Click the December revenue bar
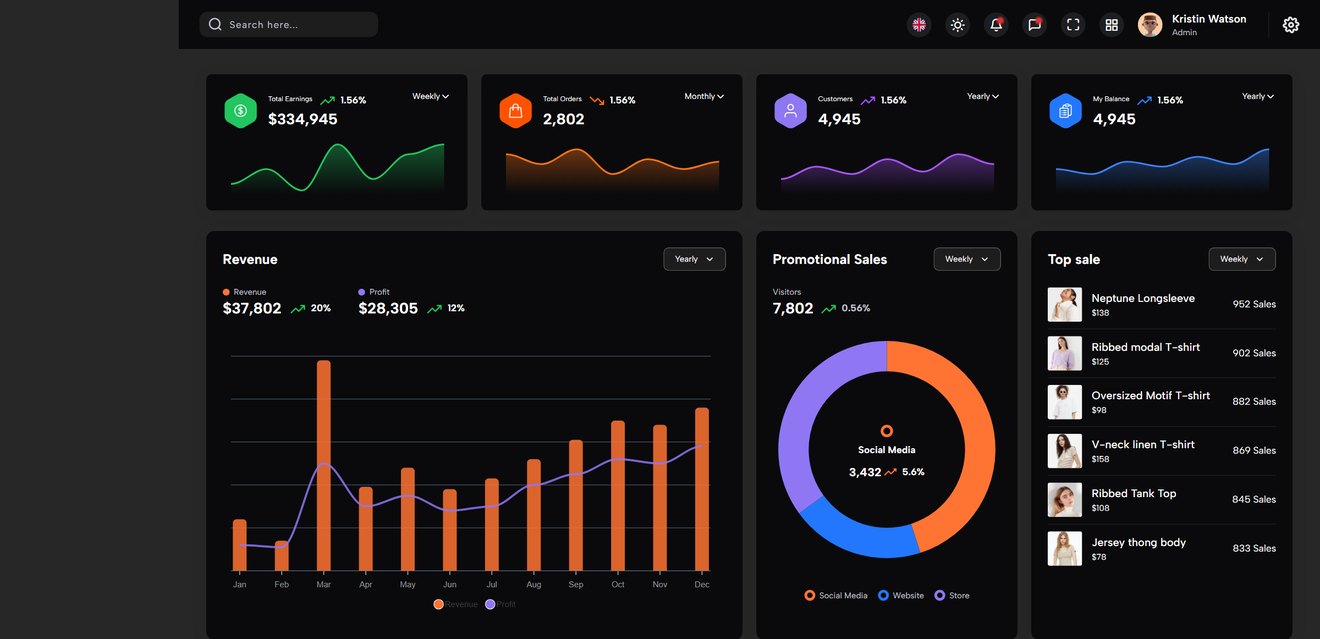The height and width of the screenshot is (639, 1320). point(702,489)
